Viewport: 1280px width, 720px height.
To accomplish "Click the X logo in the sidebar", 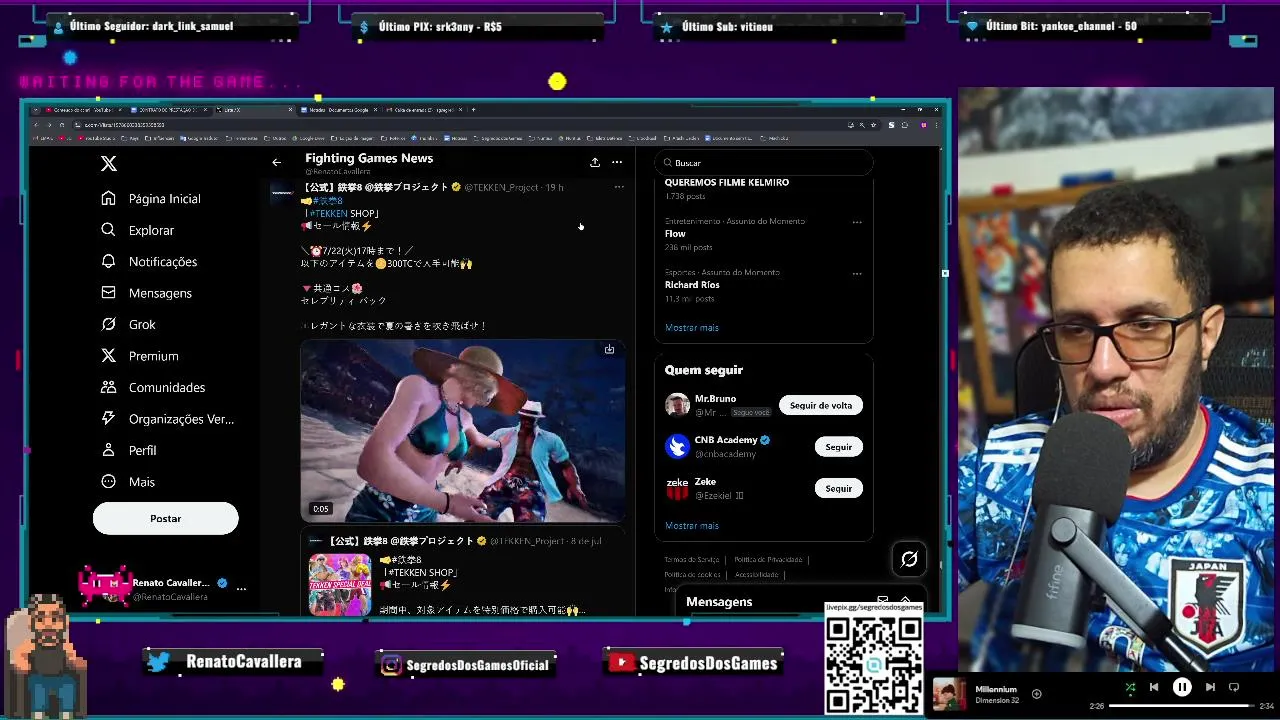I will [109, 163].
